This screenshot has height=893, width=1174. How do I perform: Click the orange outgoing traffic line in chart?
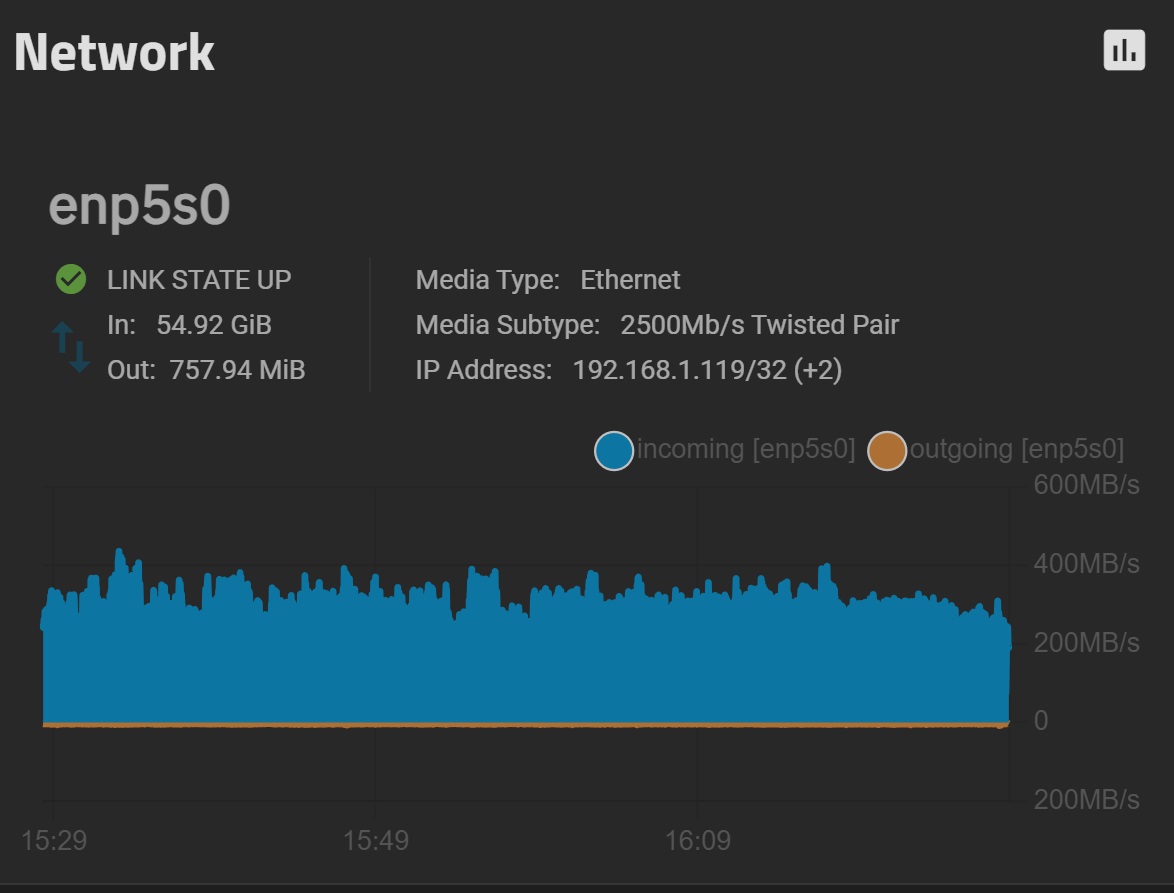pos(526,725)
